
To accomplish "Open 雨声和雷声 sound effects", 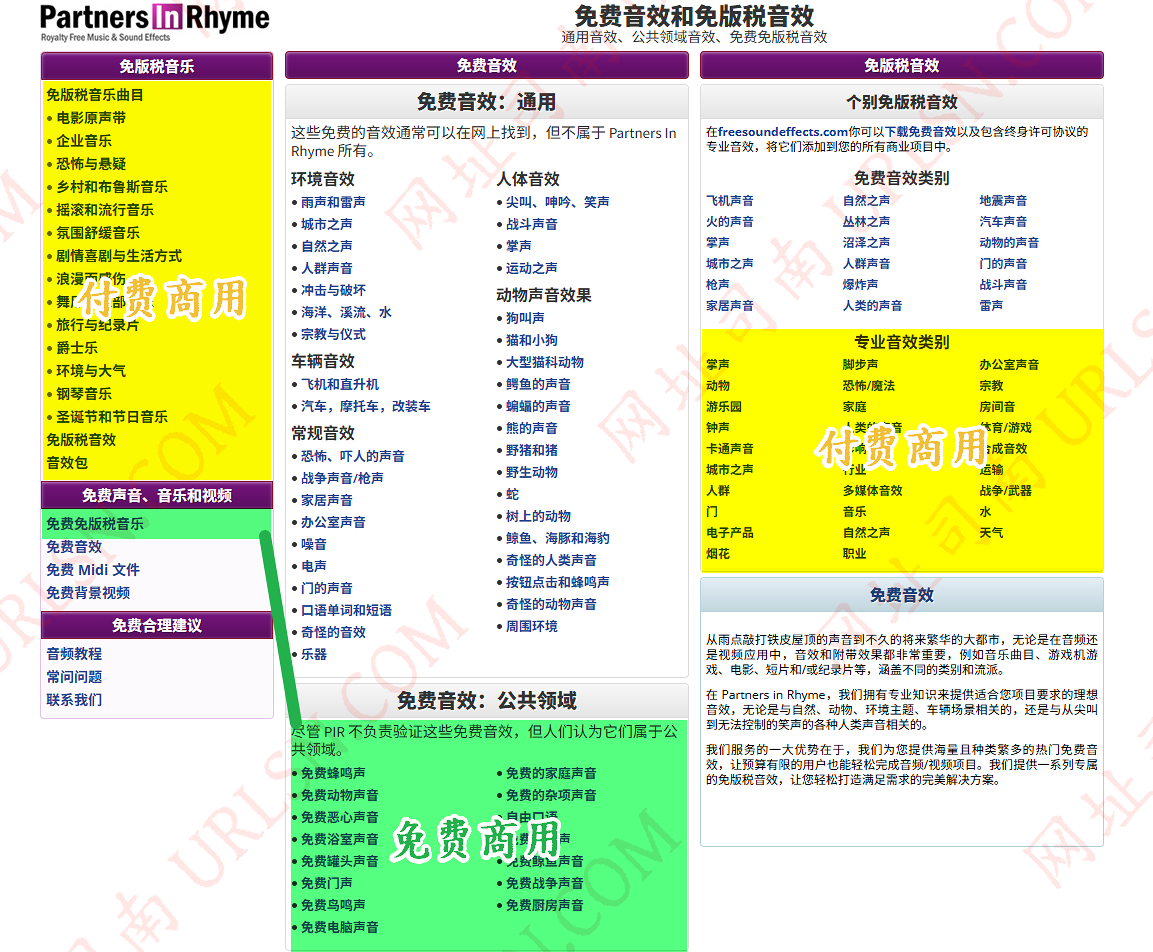I will (x=333, y=202).
